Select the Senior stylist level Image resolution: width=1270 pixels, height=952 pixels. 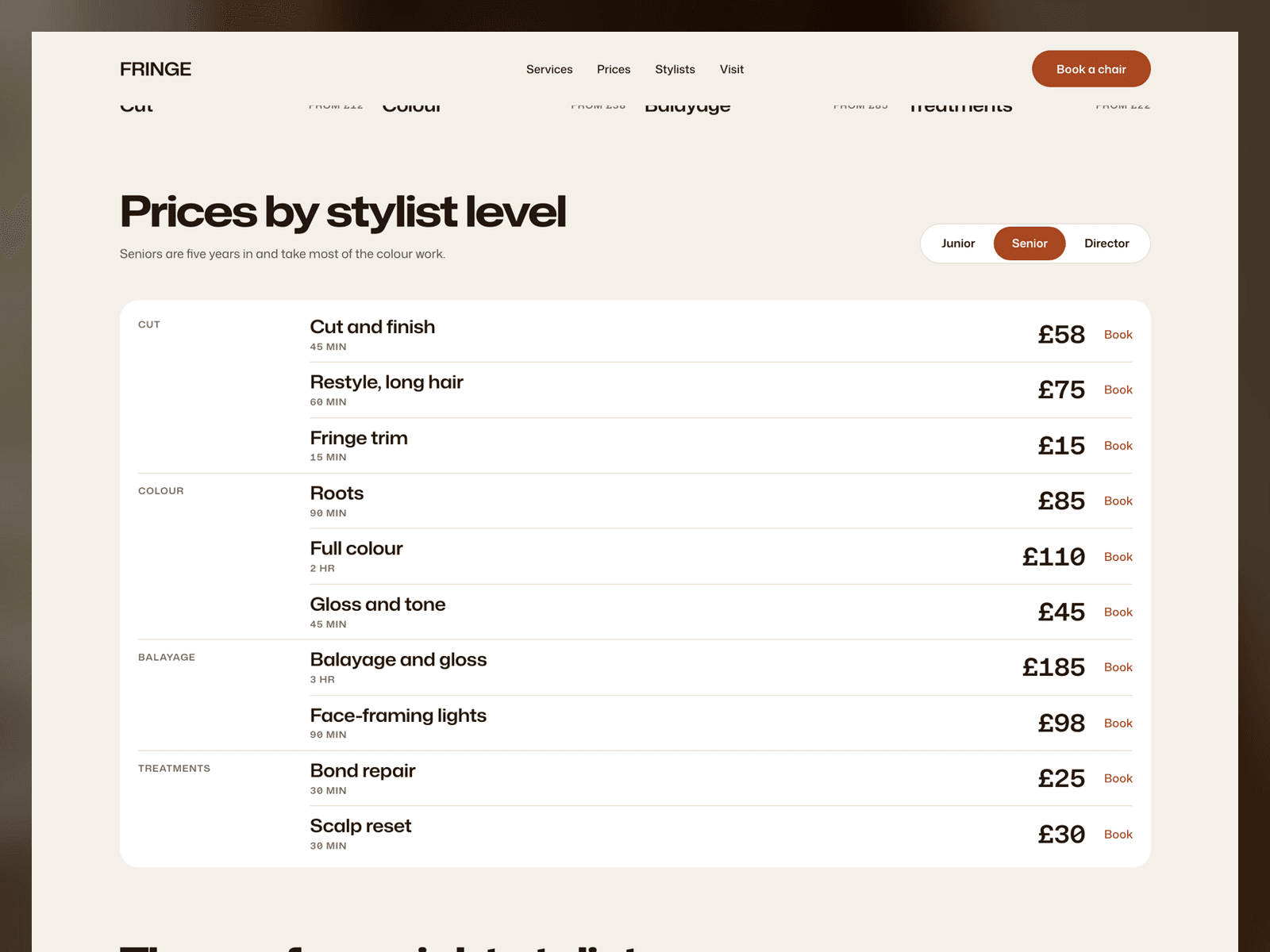(x=1029, y=244)
